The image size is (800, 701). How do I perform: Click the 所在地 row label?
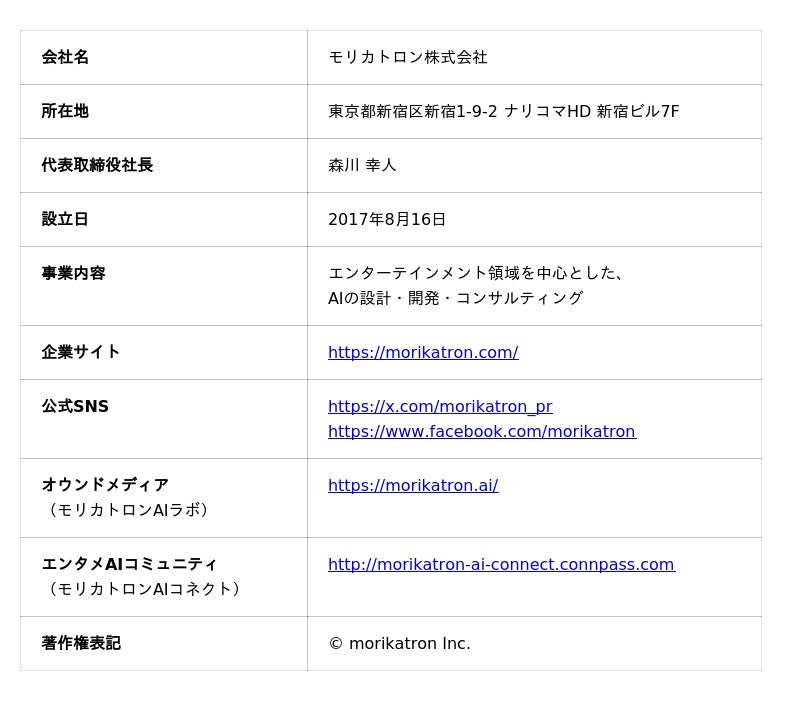65,111
